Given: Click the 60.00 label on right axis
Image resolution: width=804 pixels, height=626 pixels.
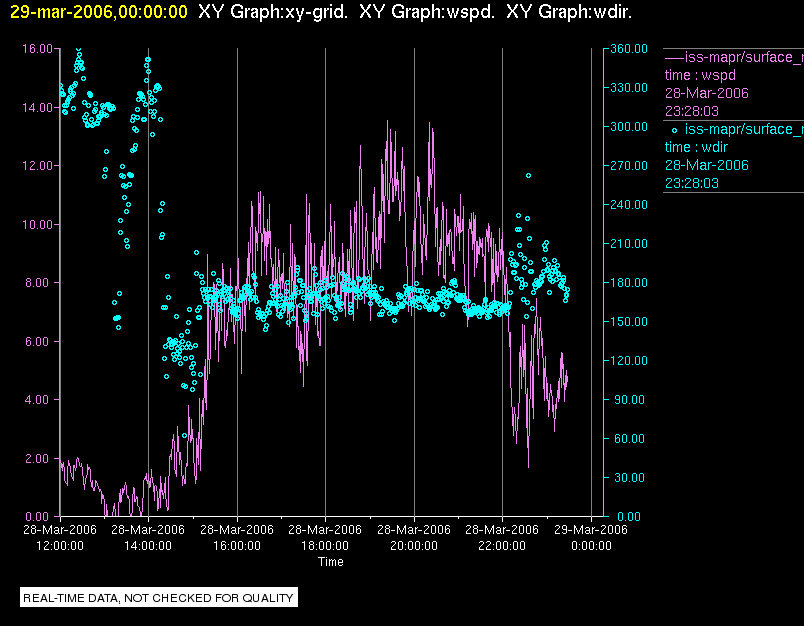Looking at the screenshot, I should click(x=631, y=438).
